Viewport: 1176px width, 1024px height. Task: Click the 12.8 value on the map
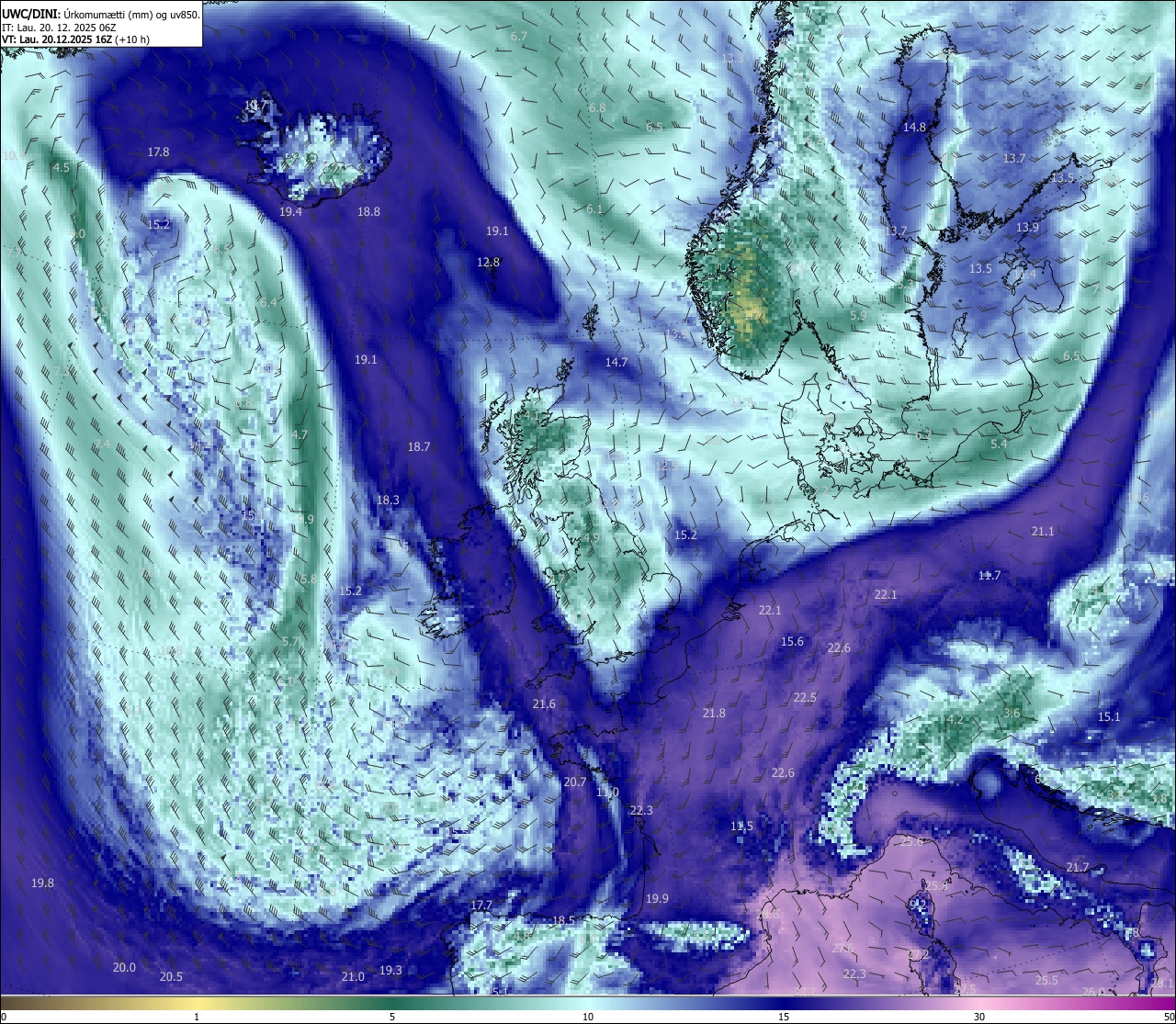tap(488, 262)
